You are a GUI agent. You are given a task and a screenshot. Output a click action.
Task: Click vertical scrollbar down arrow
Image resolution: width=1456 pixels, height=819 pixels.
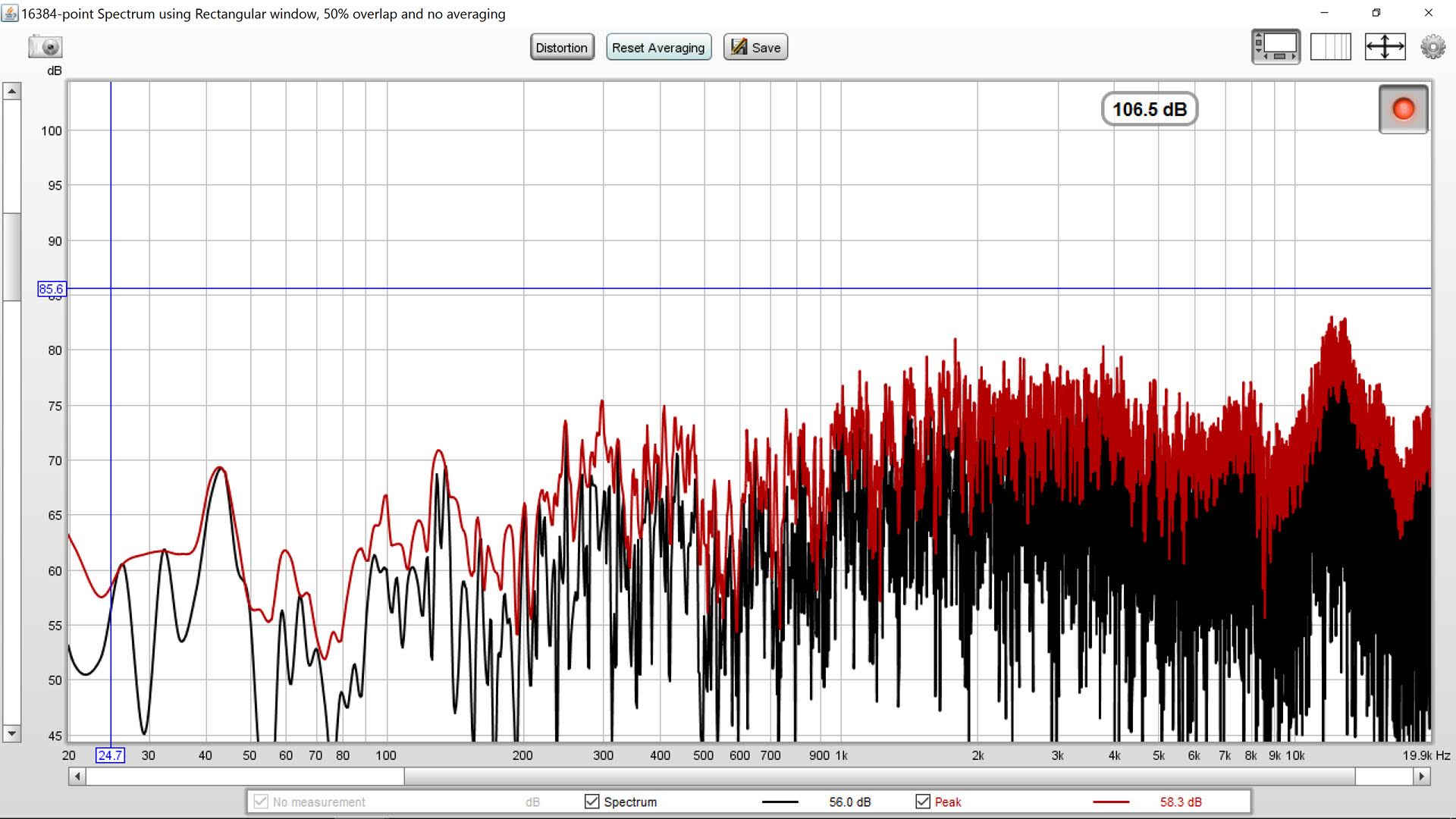coord(11,733)
